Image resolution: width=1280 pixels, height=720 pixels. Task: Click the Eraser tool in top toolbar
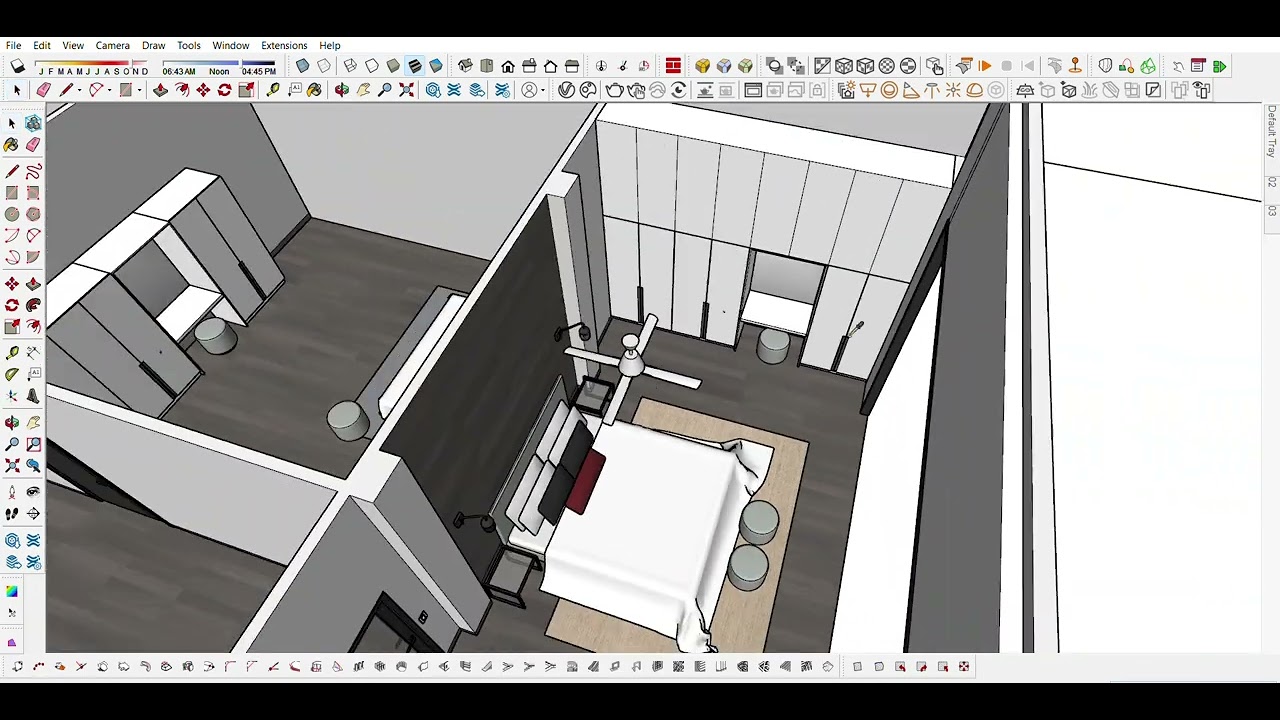pyautogui.click(x=43, y=90)
